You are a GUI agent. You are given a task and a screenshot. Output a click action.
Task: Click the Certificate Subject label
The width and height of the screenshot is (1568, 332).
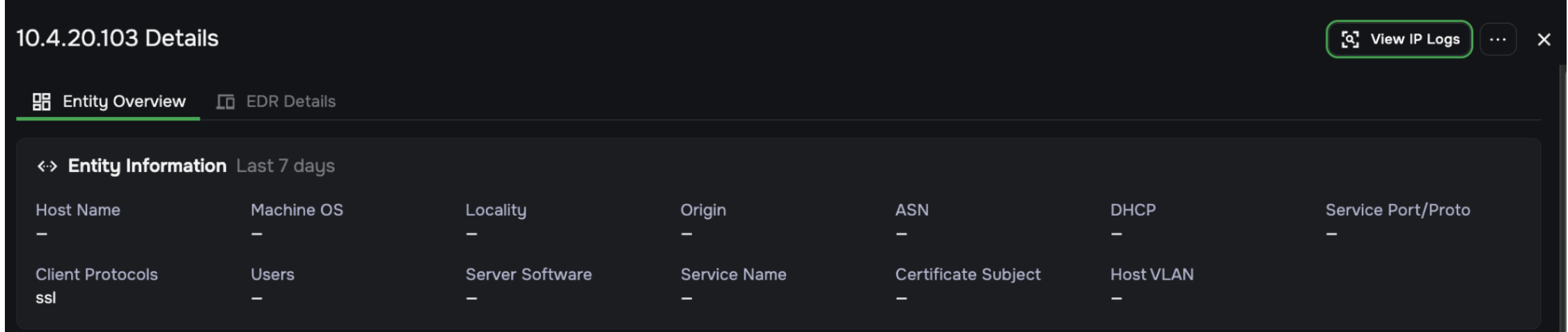[968, 274]
